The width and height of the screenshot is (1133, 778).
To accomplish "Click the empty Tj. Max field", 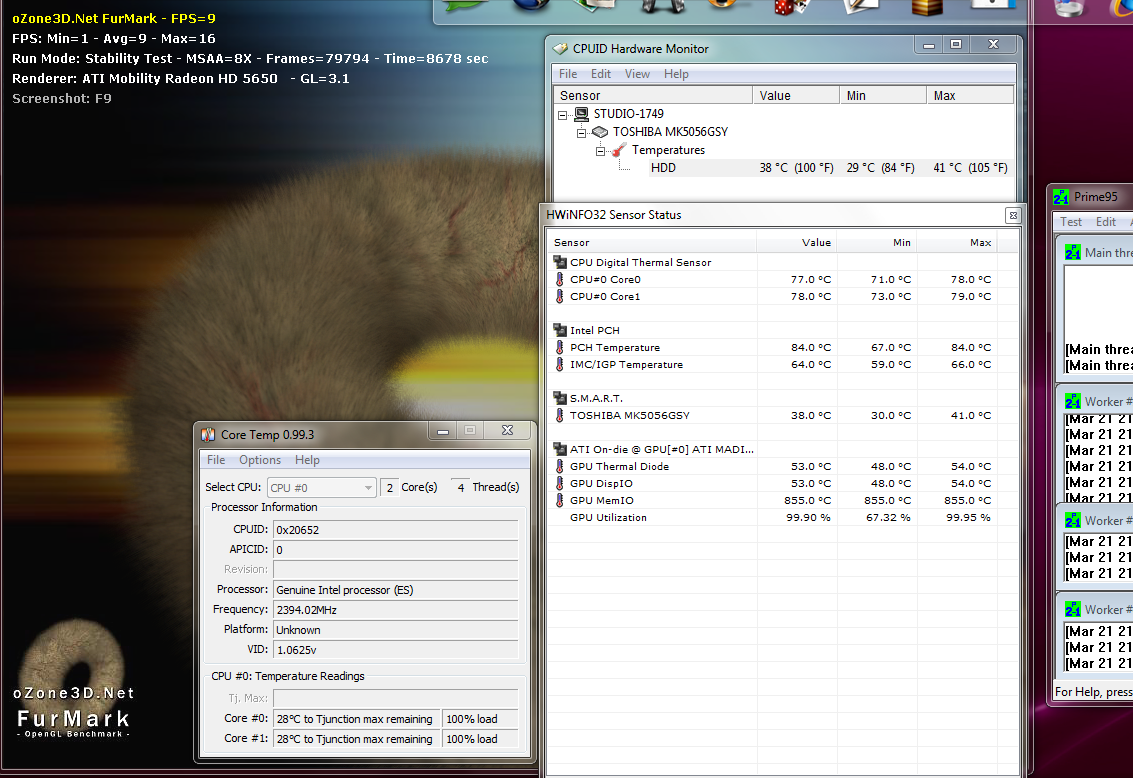I will point(396,698).
